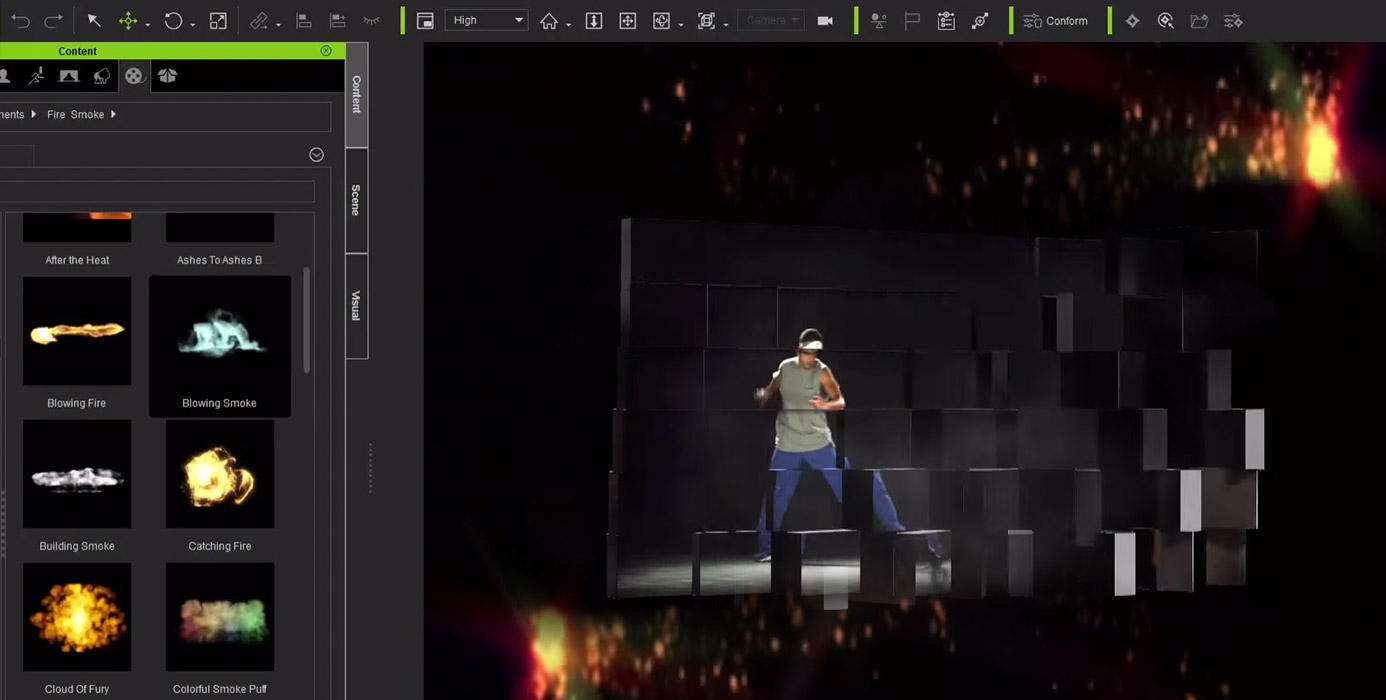The height and width of the screenshot is (700, 1386).
Task: Select the Building Smoke thumbnail
Action: coord(77,474)
